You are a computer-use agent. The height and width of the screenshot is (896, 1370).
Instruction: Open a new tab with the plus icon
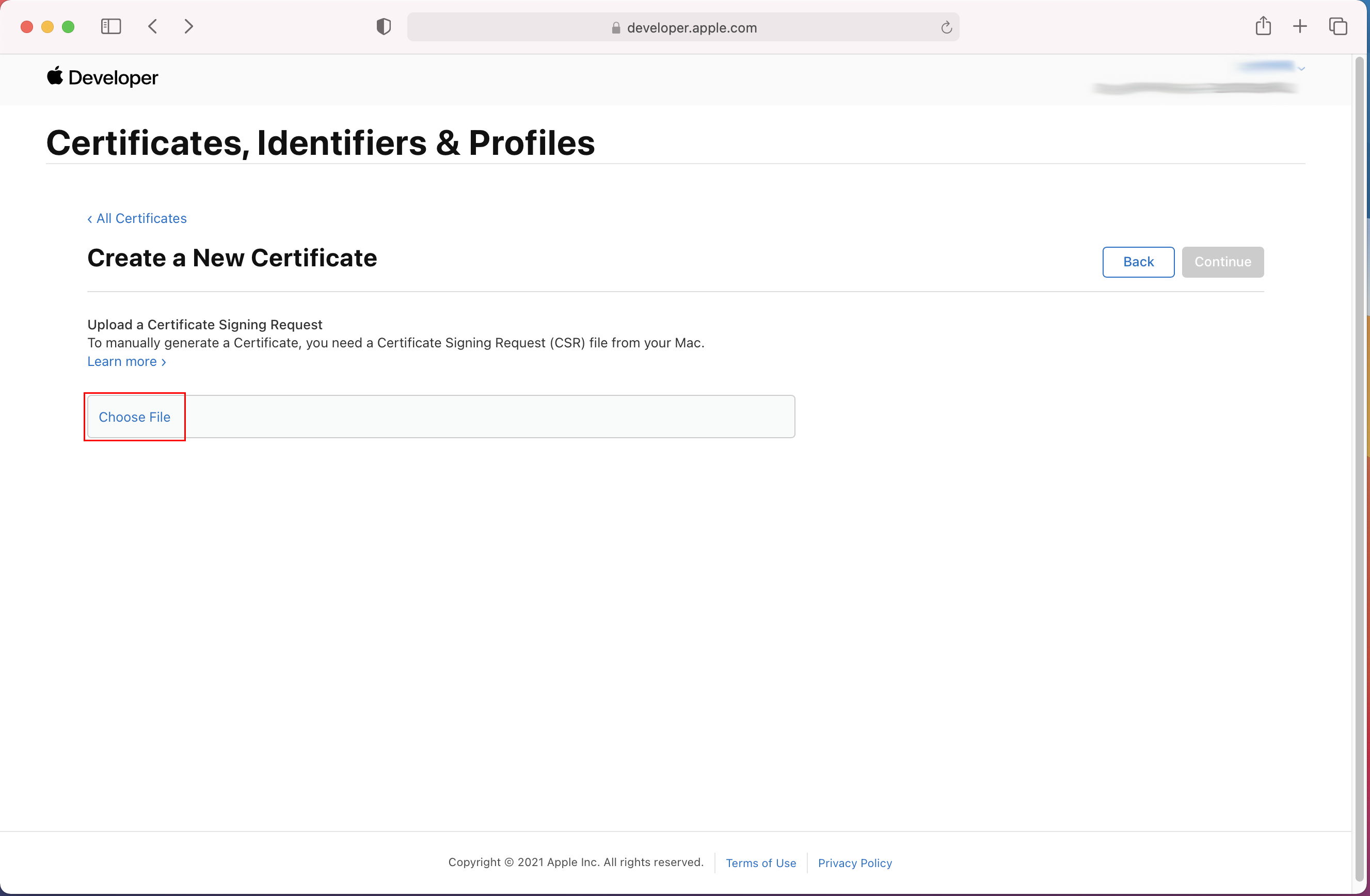(1300, 26)
